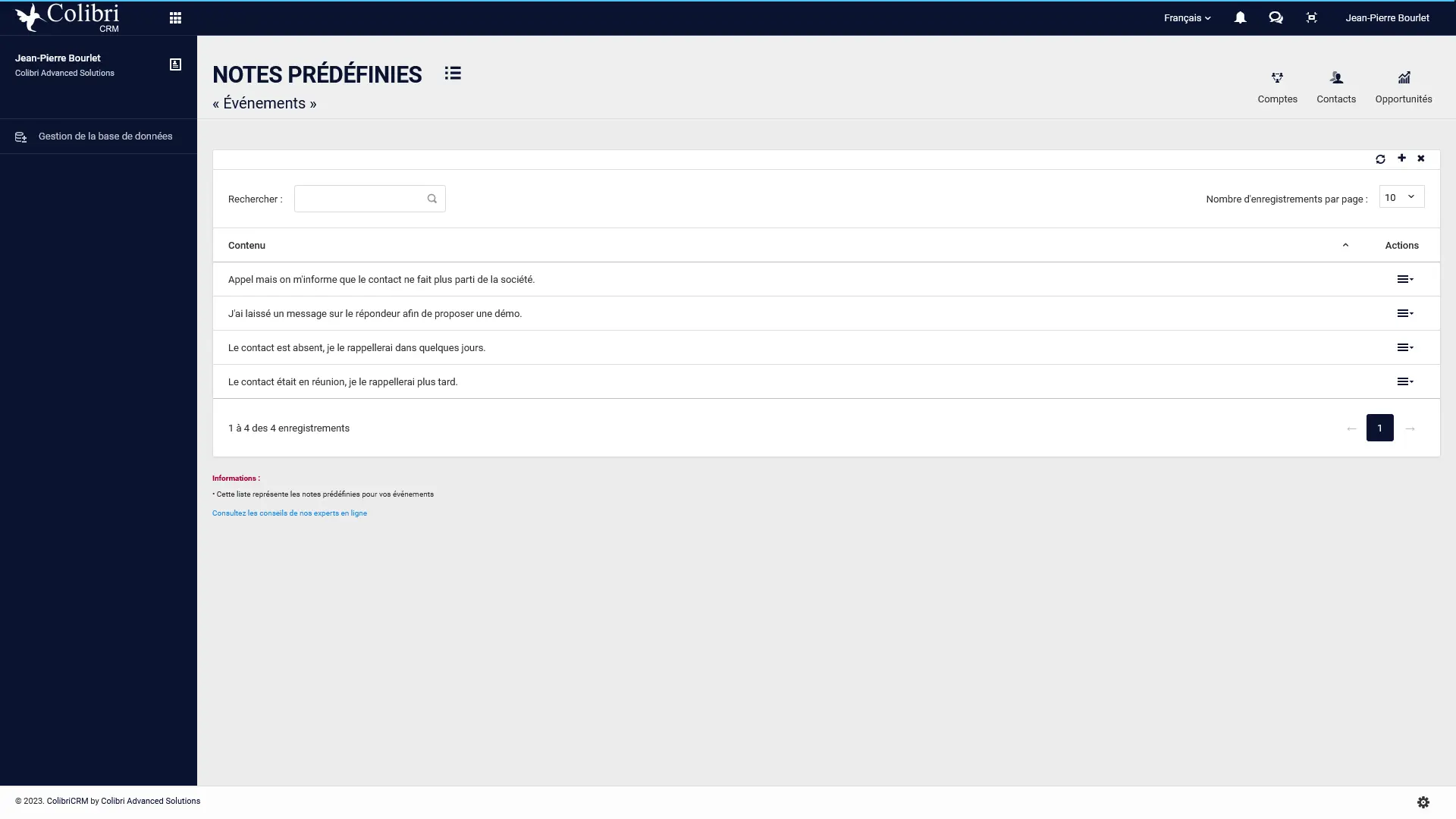1456x819 pixels.
Task: Open the apps grid menu icon
Action: coord(175,18)
